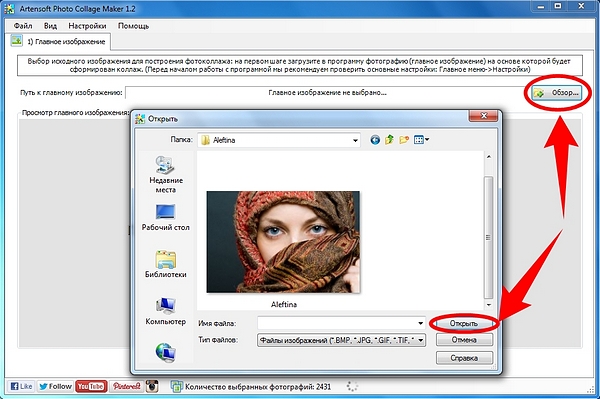Click the Открыть dialog title icon
The width and height of the screenshot is (600, 399).
pos(140,119)
